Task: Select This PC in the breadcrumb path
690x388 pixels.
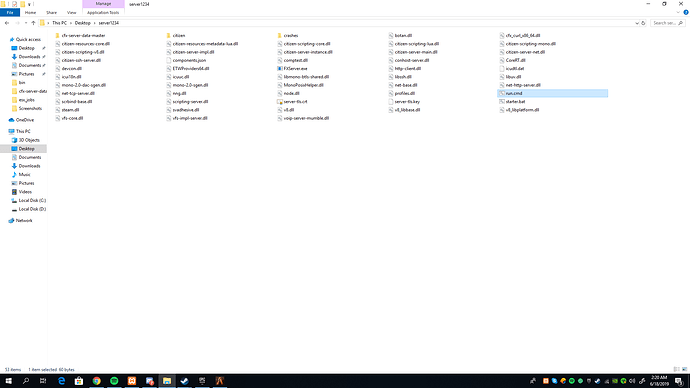Action: click(x=59, y=23)
